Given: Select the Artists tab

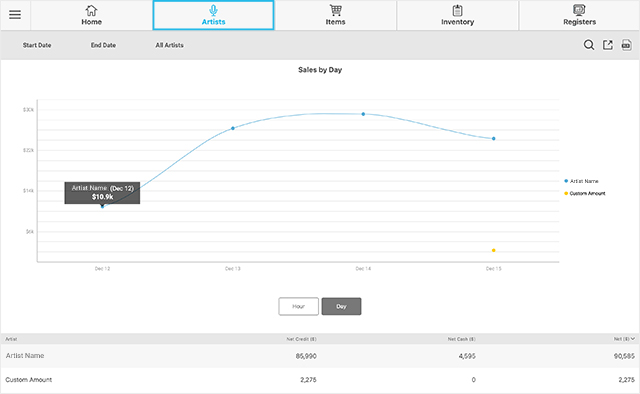Looking at the screenshot, I should click(x=213, y=15).
